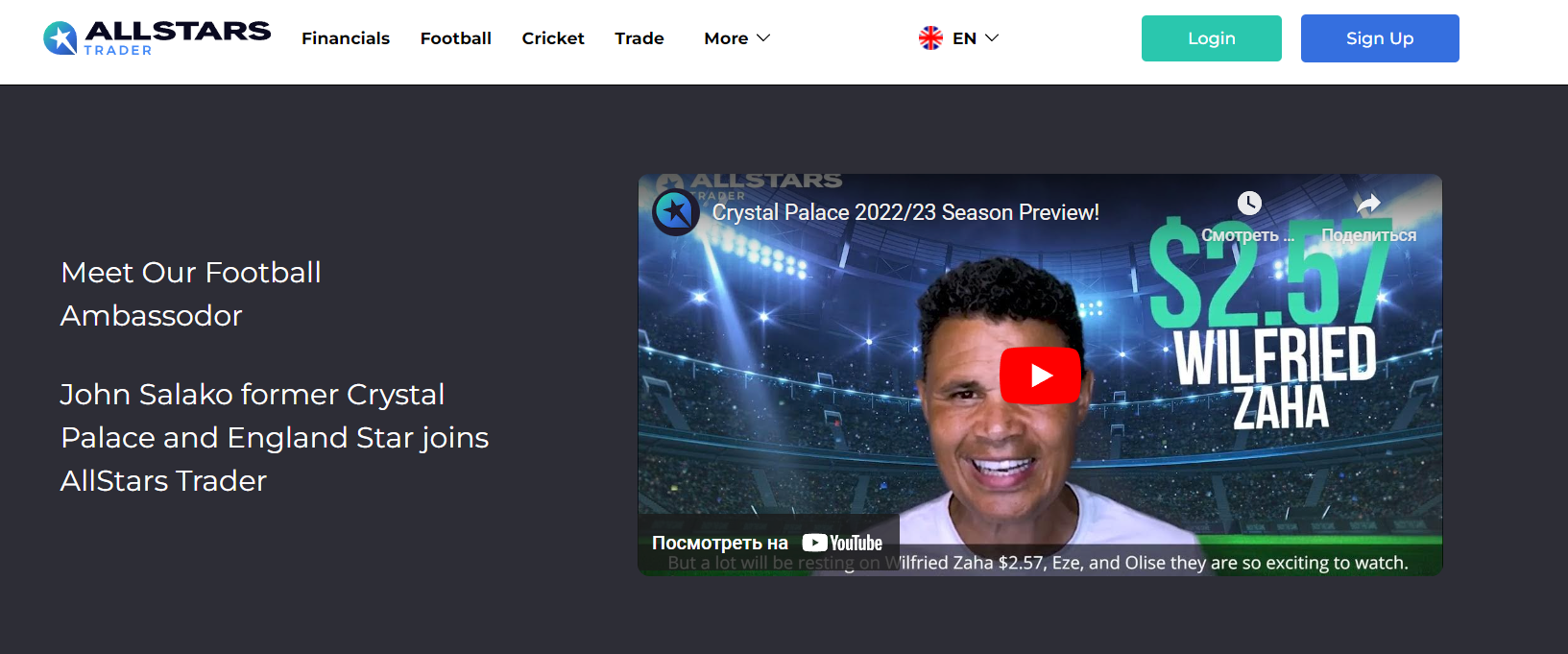Select the Cricket navigation item

pos(553,38)
